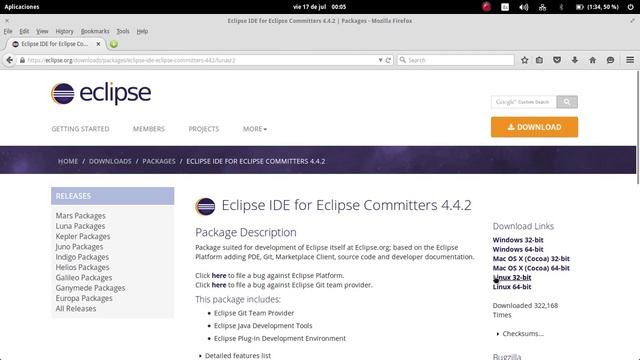Click Windows 64-bit download link
Viewport: 640px width, 360px height.
518,249
